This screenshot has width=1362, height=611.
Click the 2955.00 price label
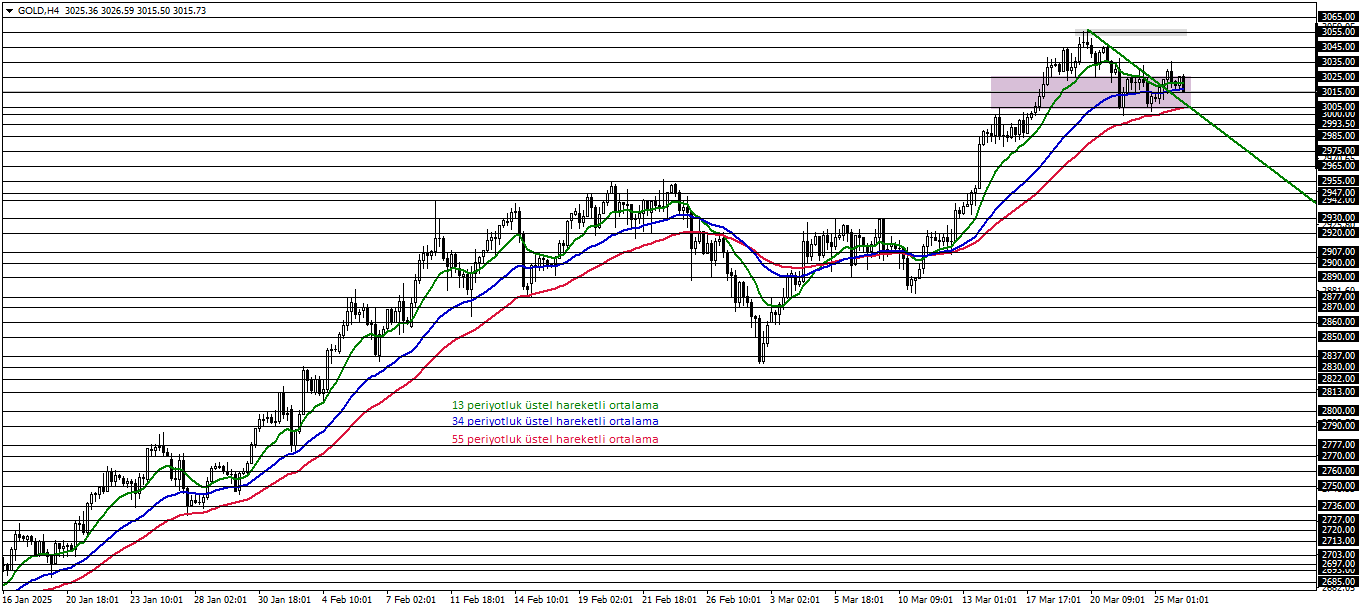click(x=1338, y=181)
